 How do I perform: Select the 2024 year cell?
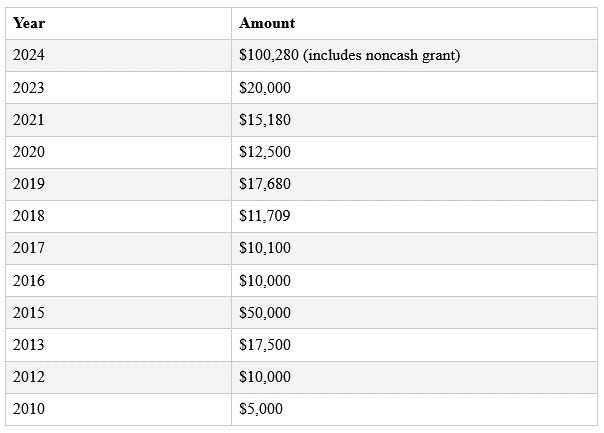[x=118, y=55]
